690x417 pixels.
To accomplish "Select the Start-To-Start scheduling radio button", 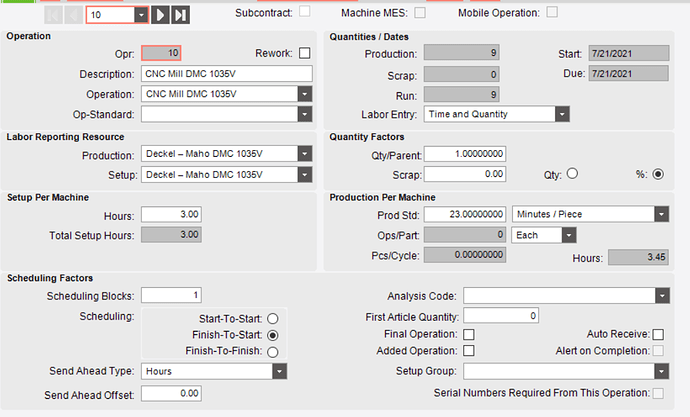I will 273,318.
